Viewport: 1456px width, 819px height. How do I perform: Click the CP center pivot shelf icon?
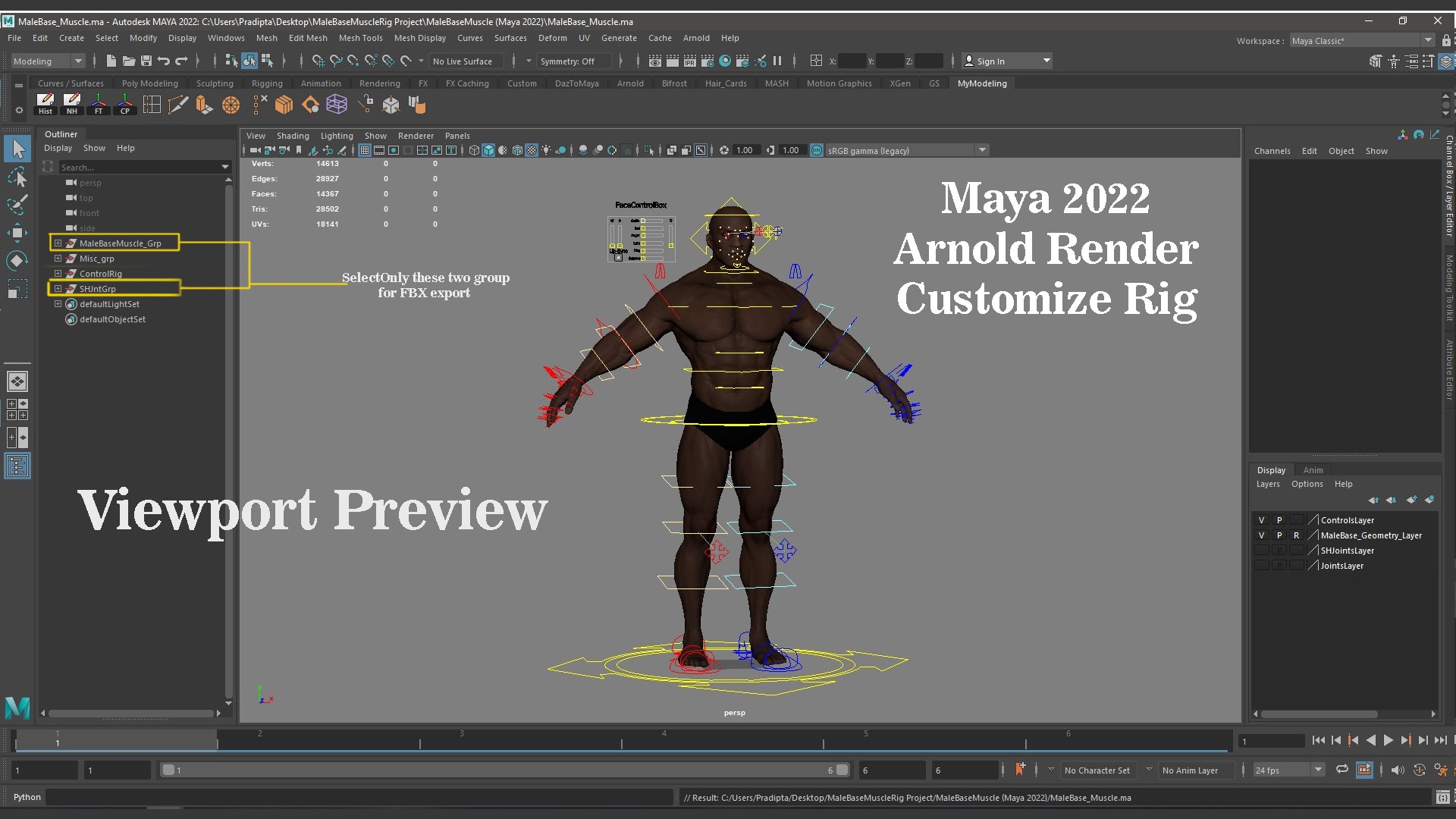click(125, 104)
